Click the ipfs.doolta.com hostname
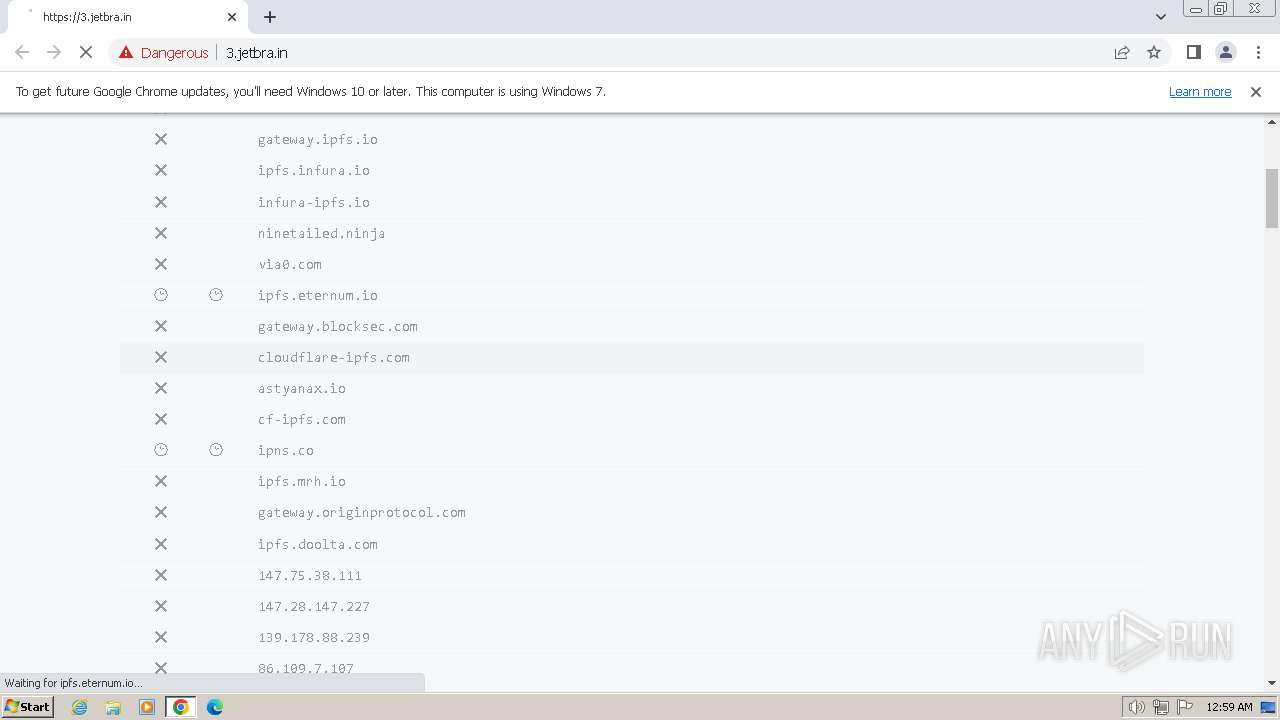1280x720 pixels. (x=318, y=544)
